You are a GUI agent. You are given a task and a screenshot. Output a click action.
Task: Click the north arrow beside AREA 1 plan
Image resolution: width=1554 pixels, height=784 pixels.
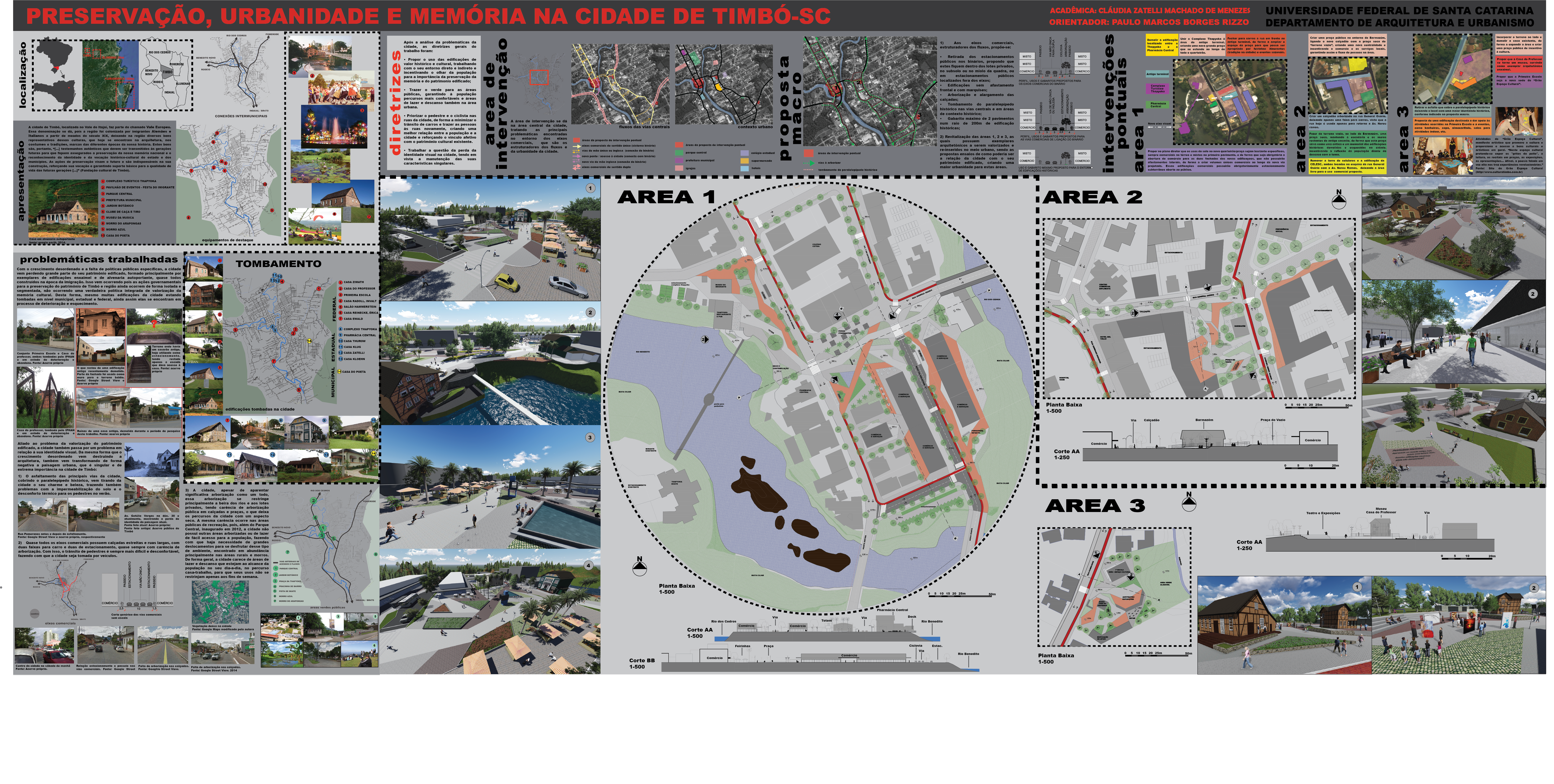(x=640, y=566)
